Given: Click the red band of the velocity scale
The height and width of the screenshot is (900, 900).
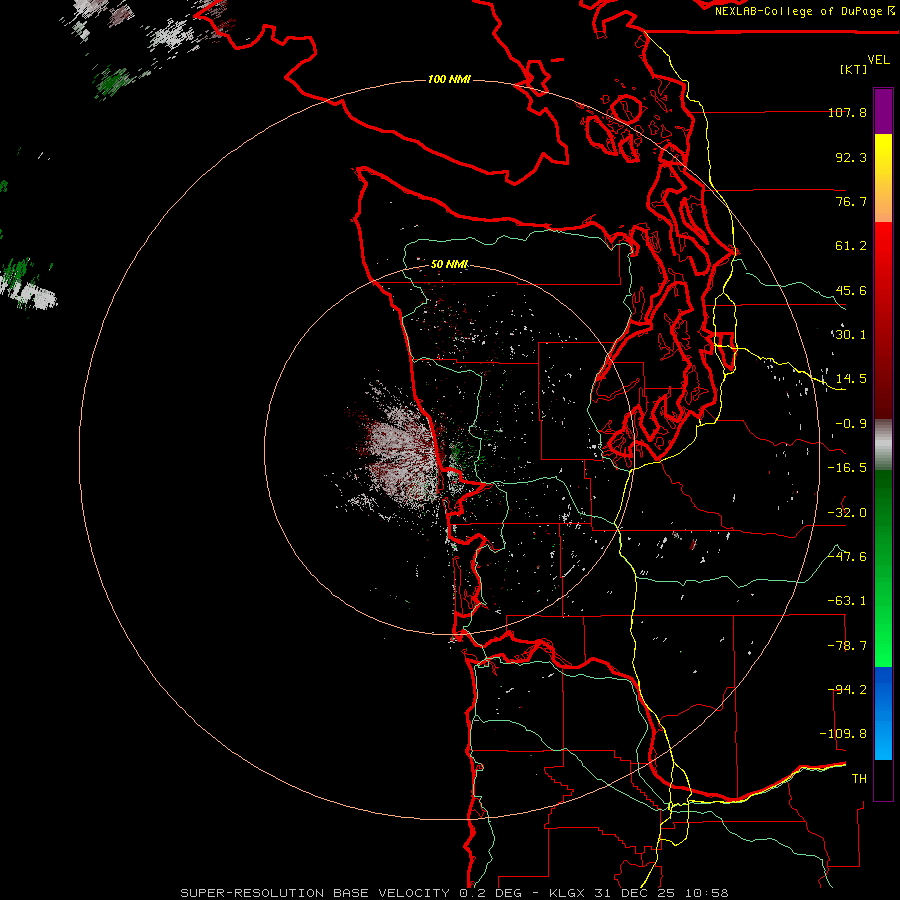Looking at the screenshot, I should click(883, 320).
